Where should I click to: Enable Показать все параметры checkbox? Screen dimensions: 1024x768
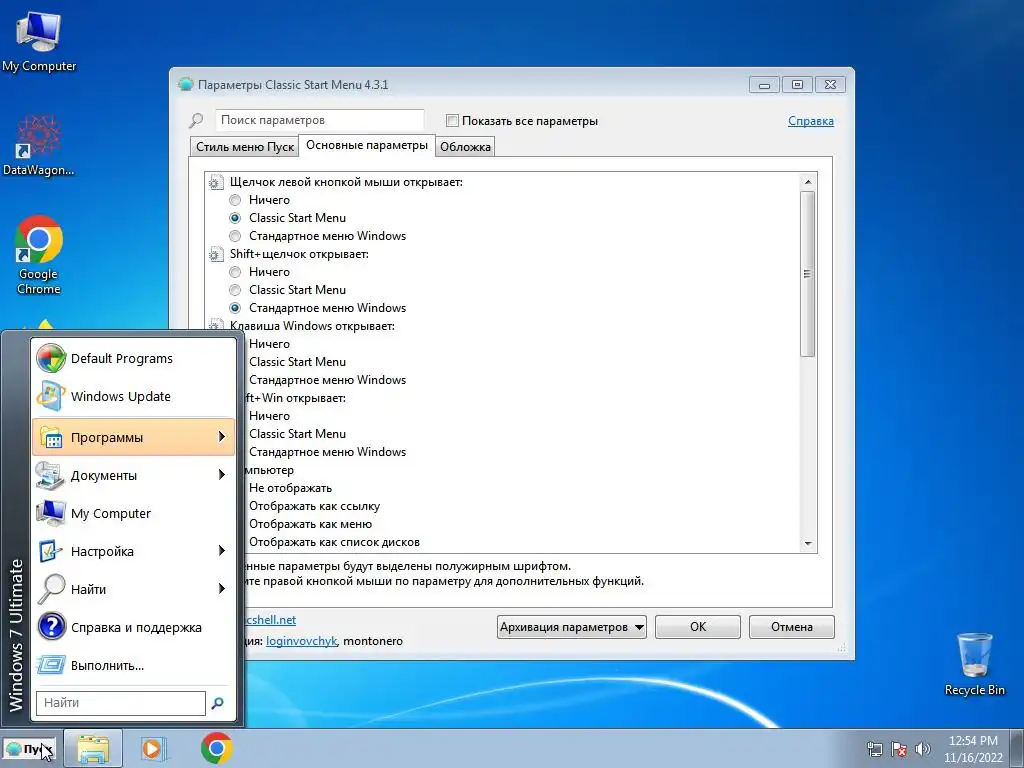tap(452, 120)
